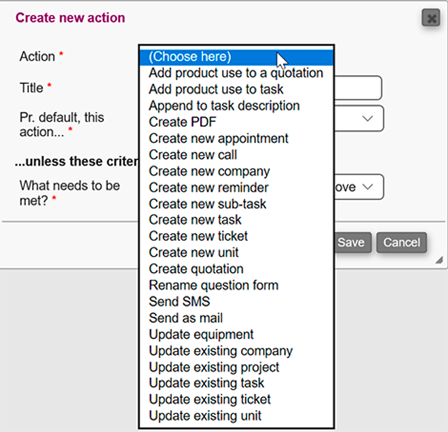Open 'Pr. default, this action...' dropdown chevron
The width and height of the screenshot is (448, 432).
coord(367,118)
